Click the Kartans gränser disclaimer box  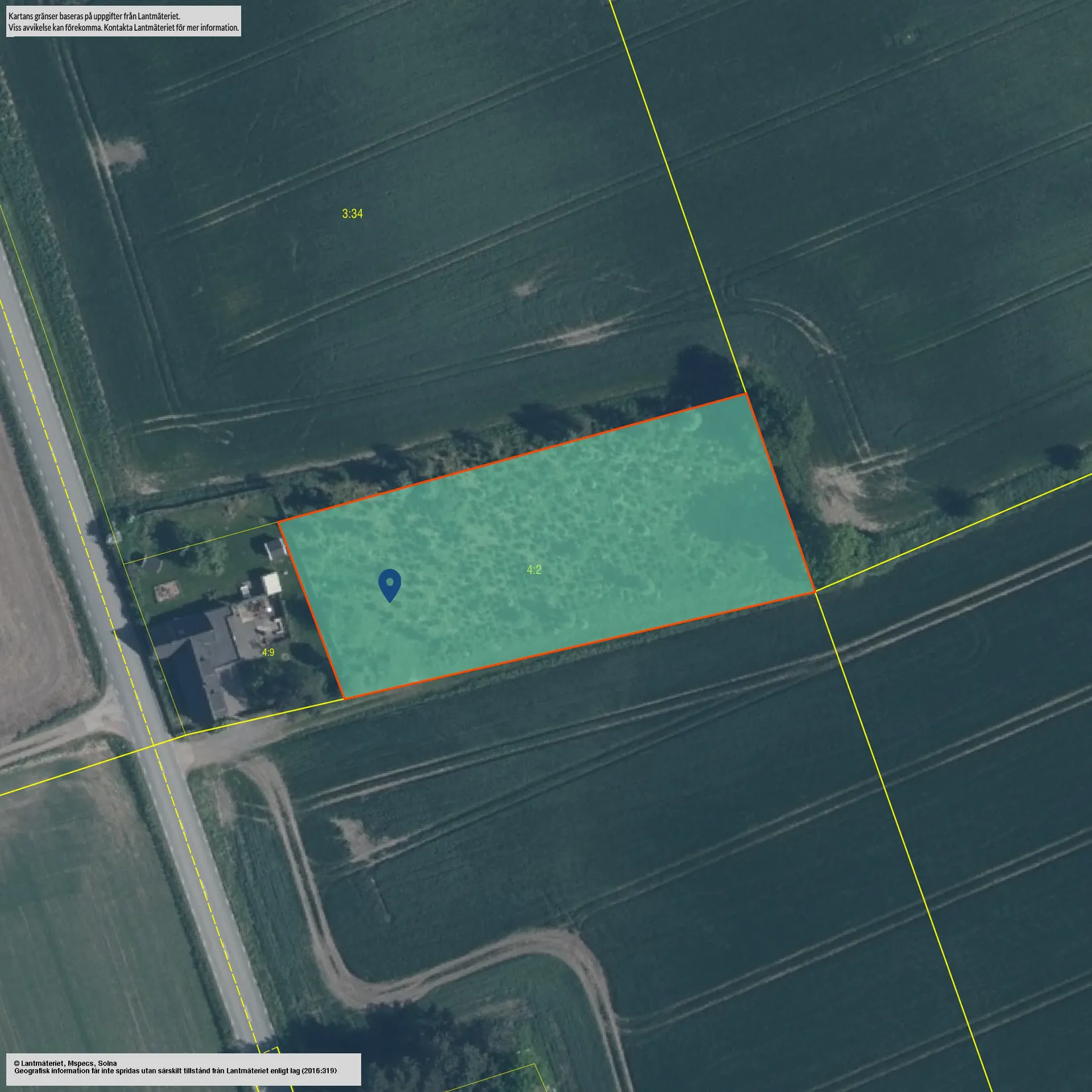click(124, 21)
